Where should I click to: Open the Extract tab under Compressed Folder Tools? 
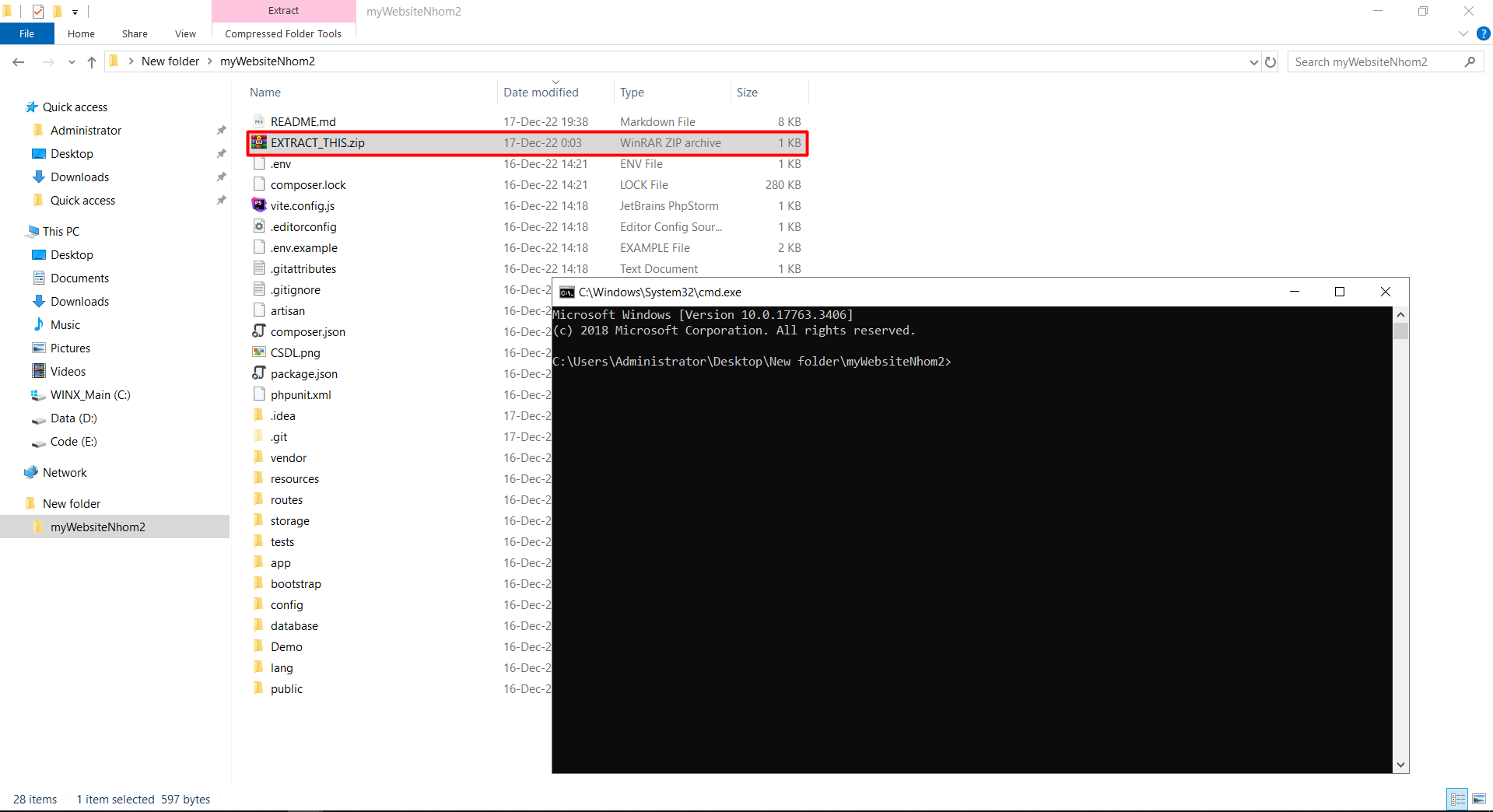click(282, 10)
